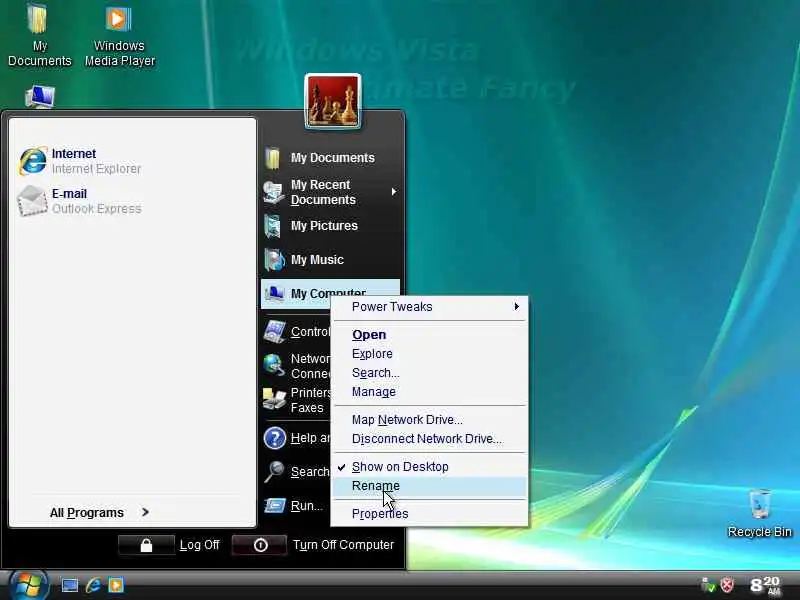Open the My Computer desktop icon
Viewport: 800px width, 600px height.
[40, 97]
